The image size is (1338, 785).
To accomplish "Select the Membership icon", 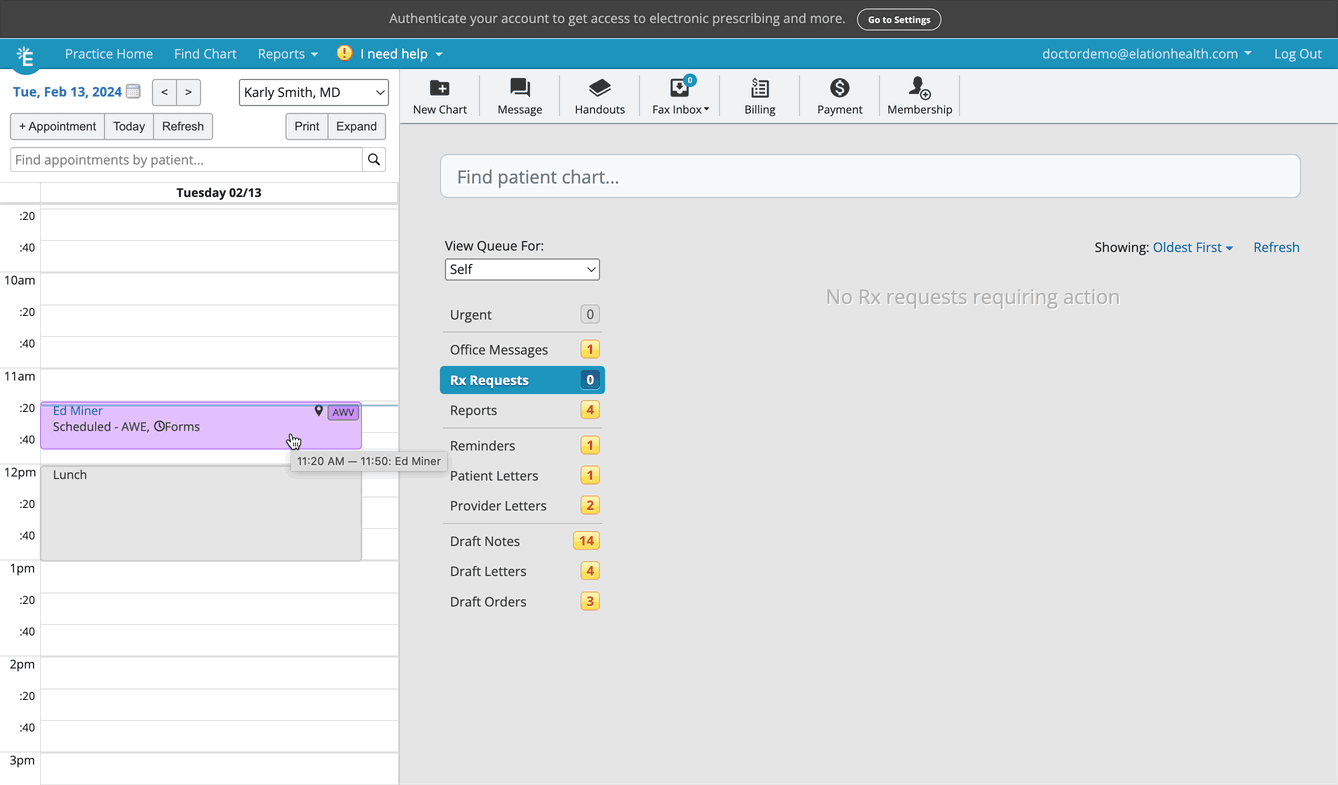I will click(x=918, y=95).
